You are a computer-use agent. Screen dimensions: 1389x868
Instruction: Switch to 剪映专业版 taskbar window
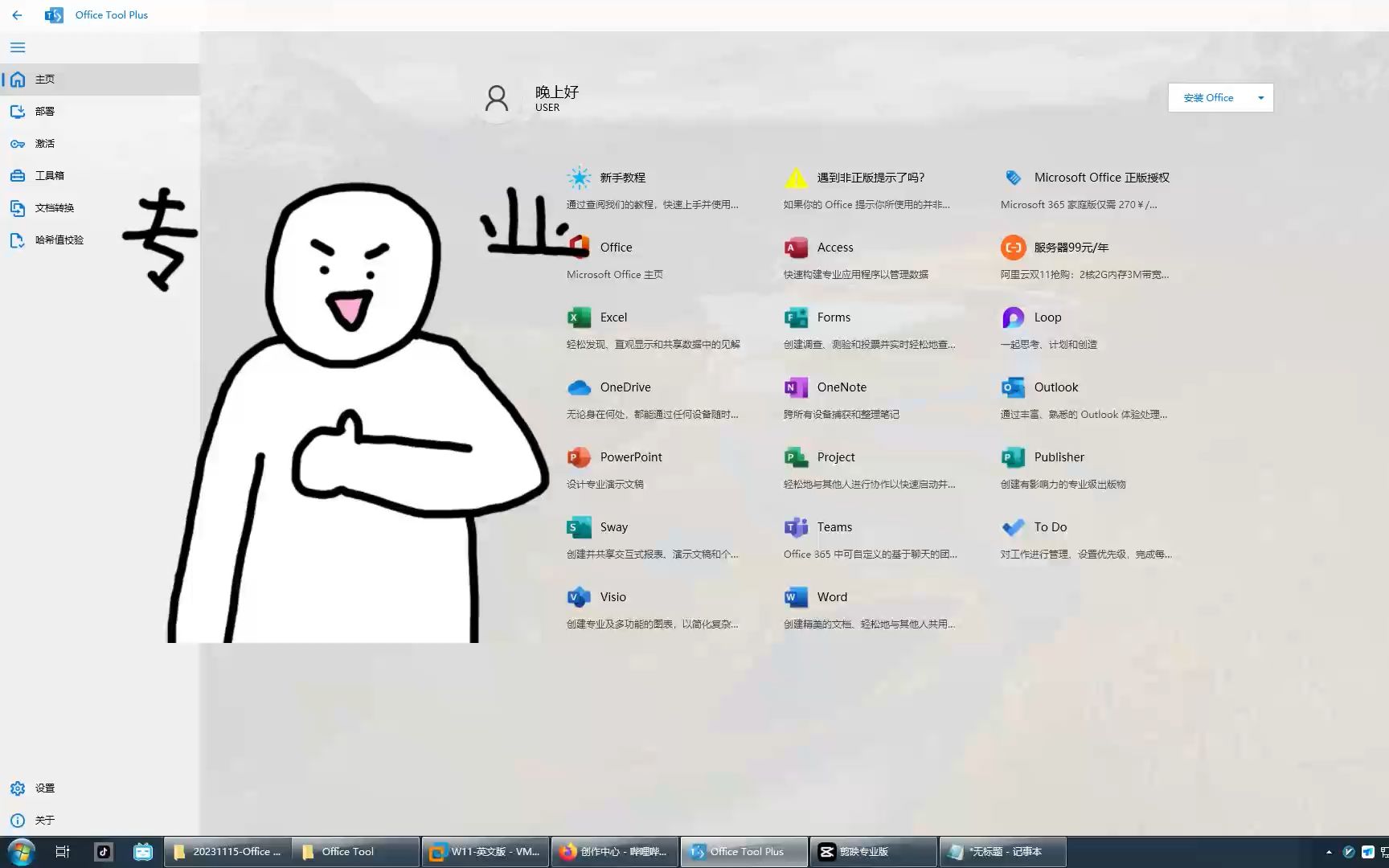(874, 852)
